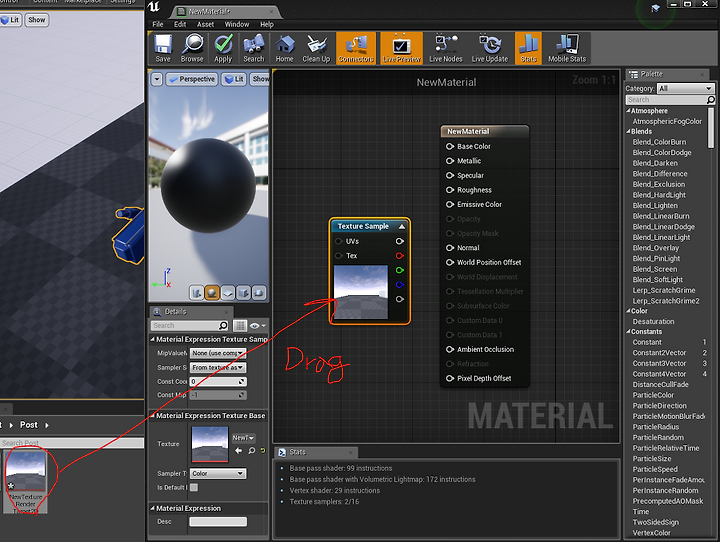Run Clean Up in the toolbar

click(x=316, y=48)
